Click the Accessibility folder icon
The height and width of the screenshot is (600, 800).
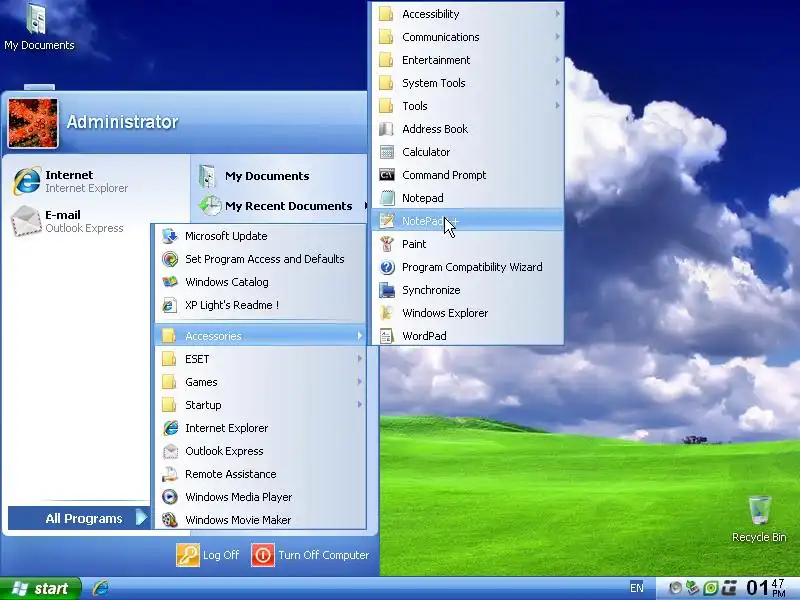pyautogui.click(x=387, y=14)
